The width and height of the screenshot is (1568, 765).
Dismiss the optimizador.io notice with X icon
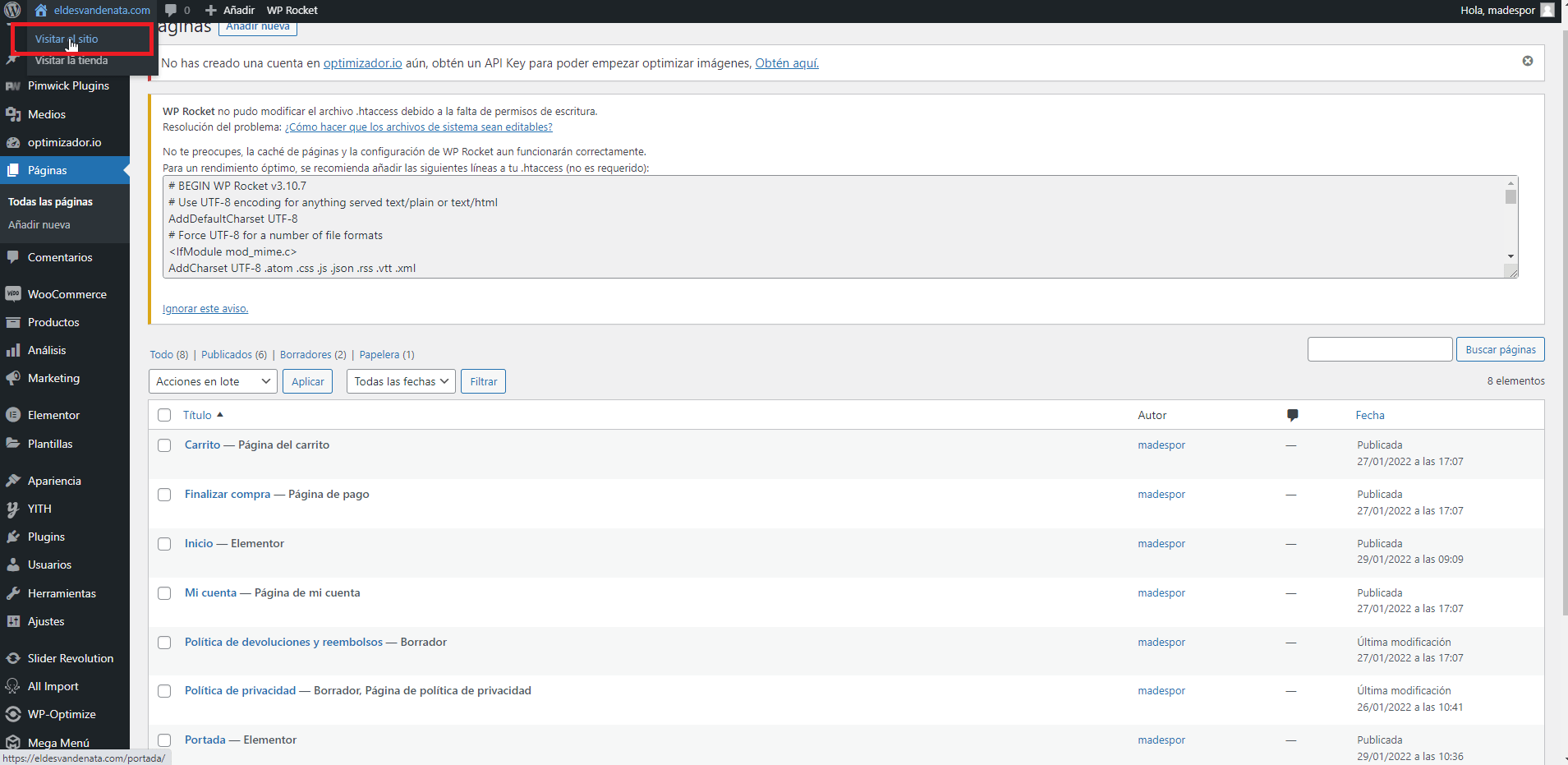[1528, 61]
